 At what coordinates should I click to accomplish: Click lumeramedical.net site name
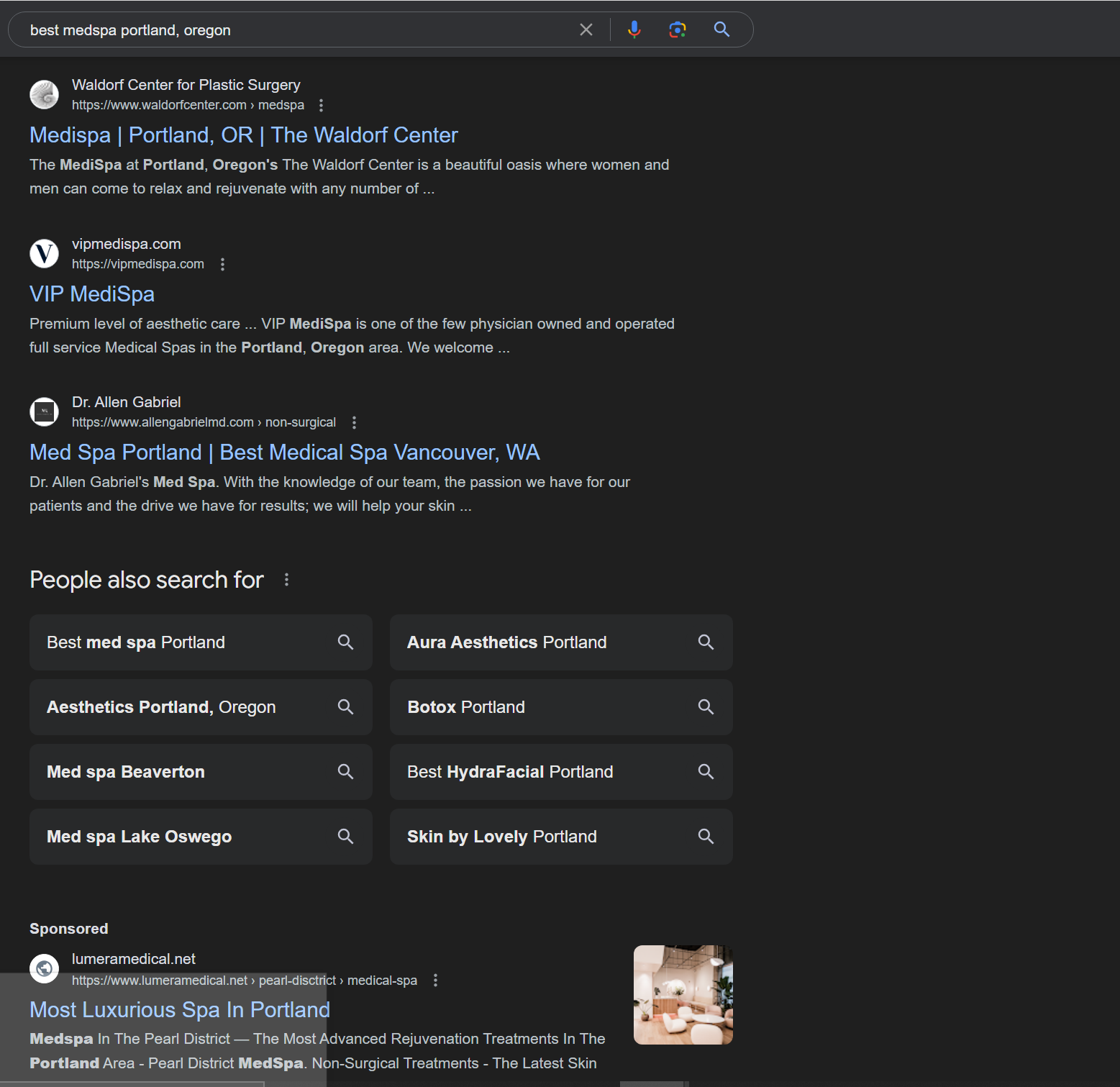[134, 959]
